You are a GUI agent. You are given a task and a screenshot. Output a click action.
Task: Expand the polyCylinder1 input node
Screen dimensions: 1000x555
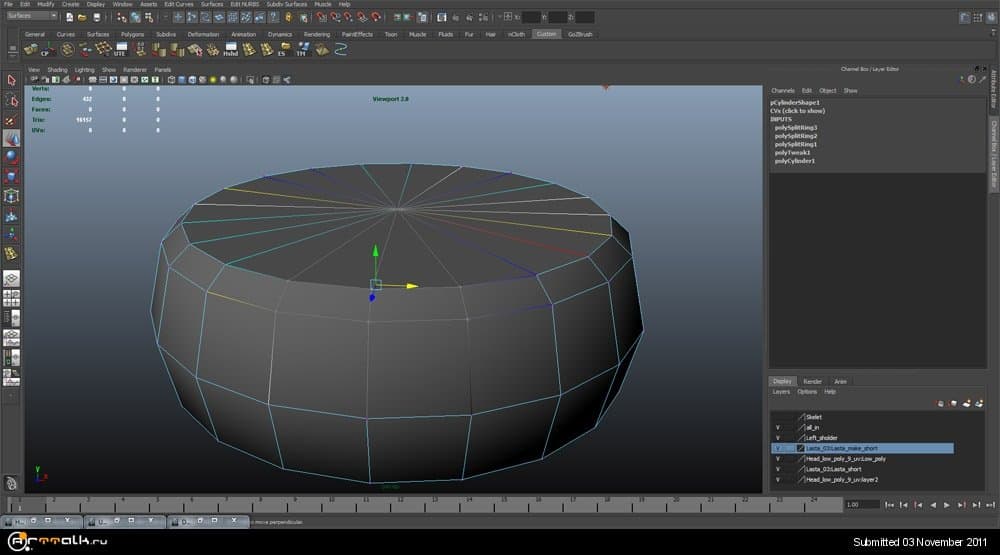[x=794, y=161]
